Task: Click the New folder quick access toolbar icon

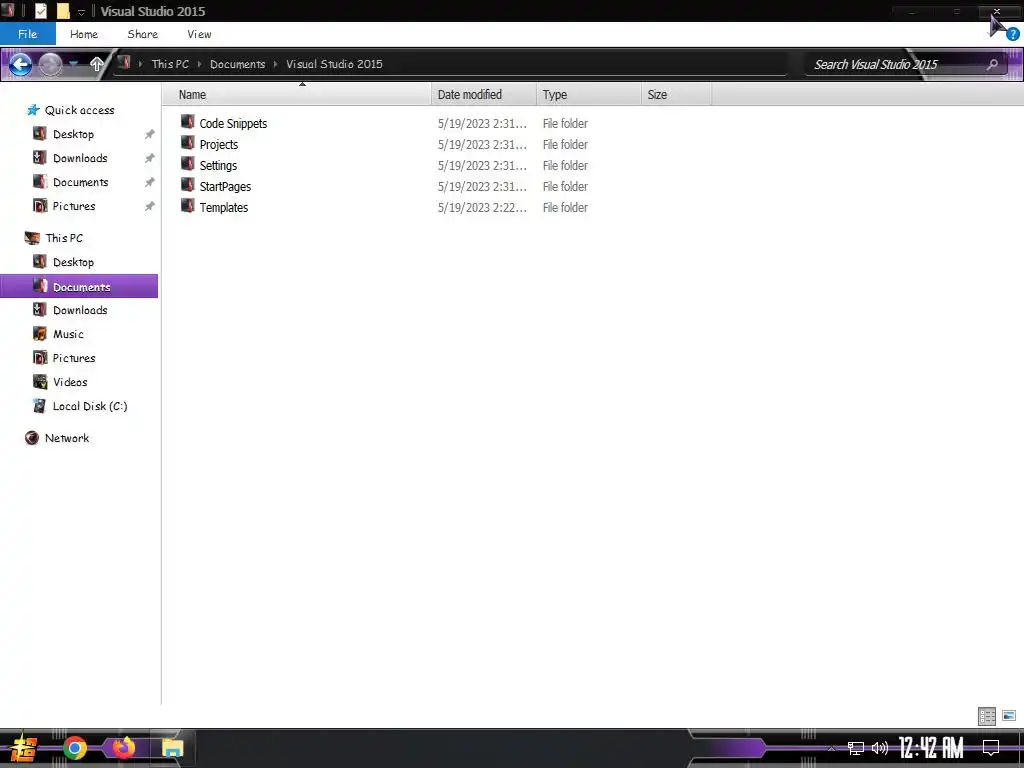Action: coord(63,11)
